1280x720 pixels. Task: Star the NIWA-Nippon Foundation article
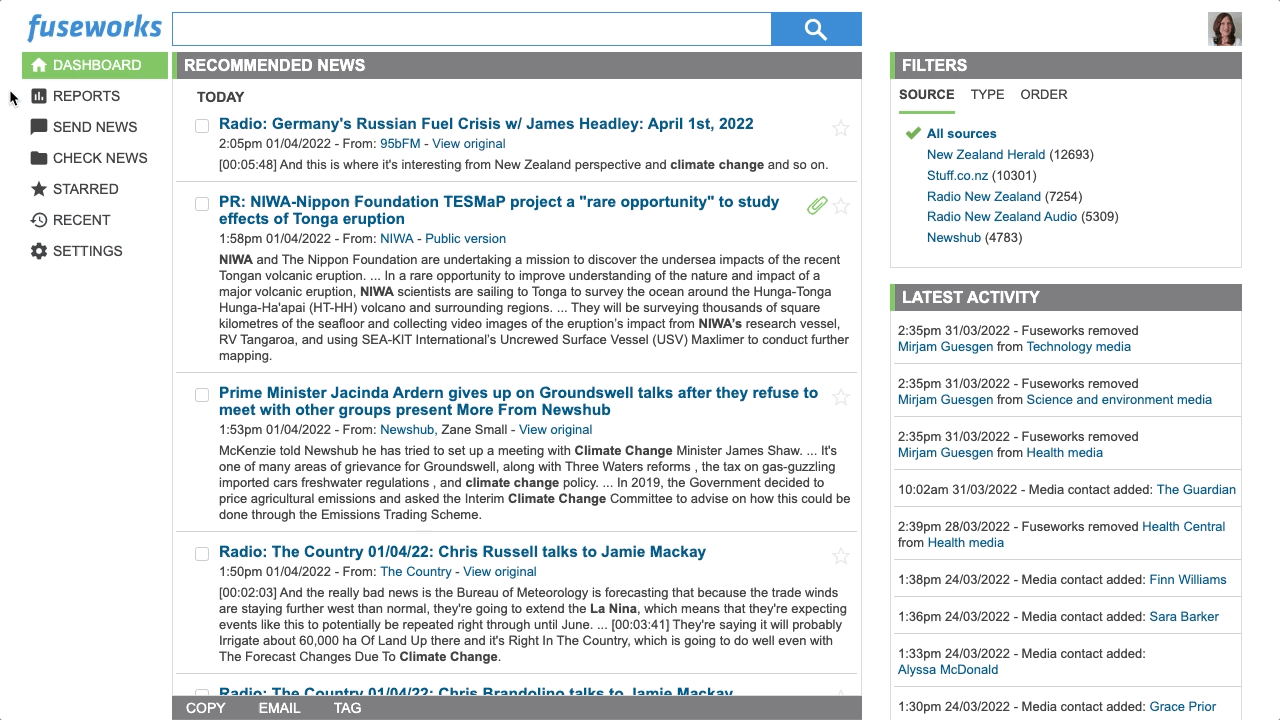[841, 206]
